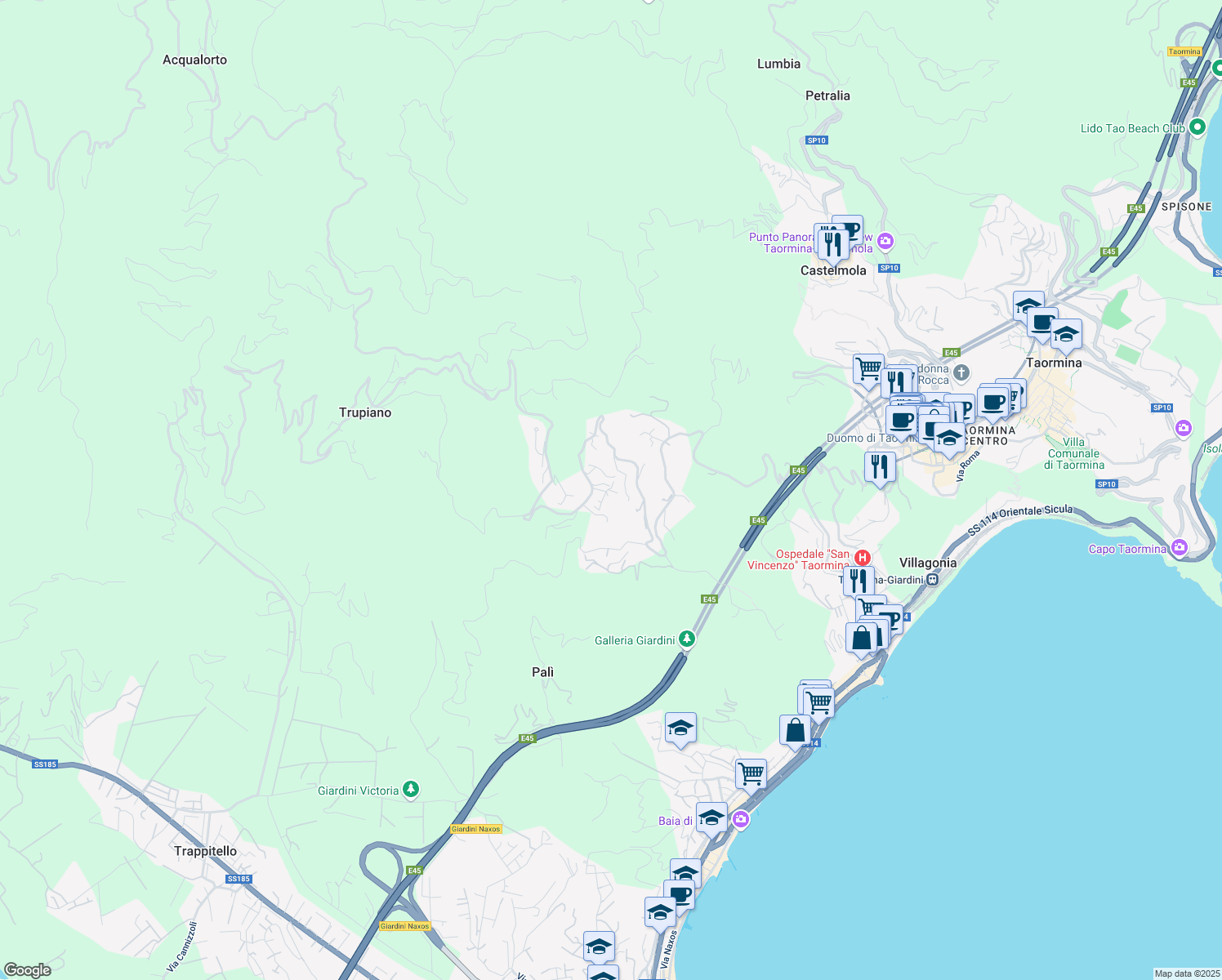Click the restaurant pin below the hospital label
The image size is (1222, 980).
859,581
